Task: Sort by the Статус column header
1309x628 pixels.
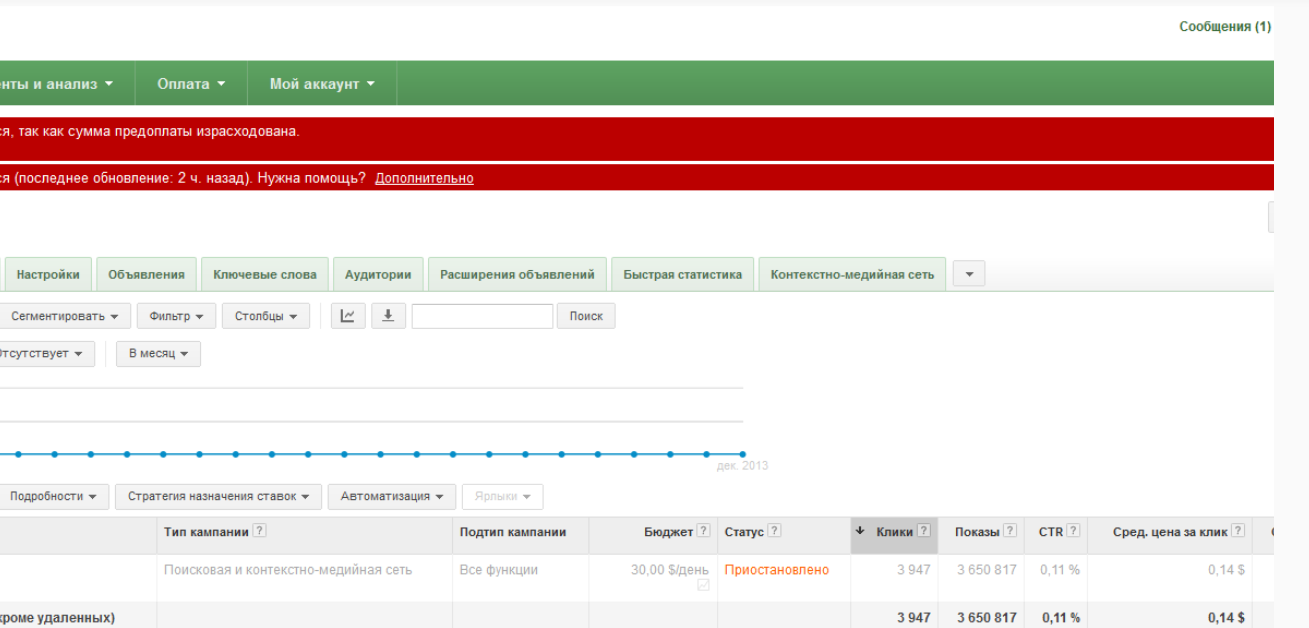Action: [x=744, y=532]
